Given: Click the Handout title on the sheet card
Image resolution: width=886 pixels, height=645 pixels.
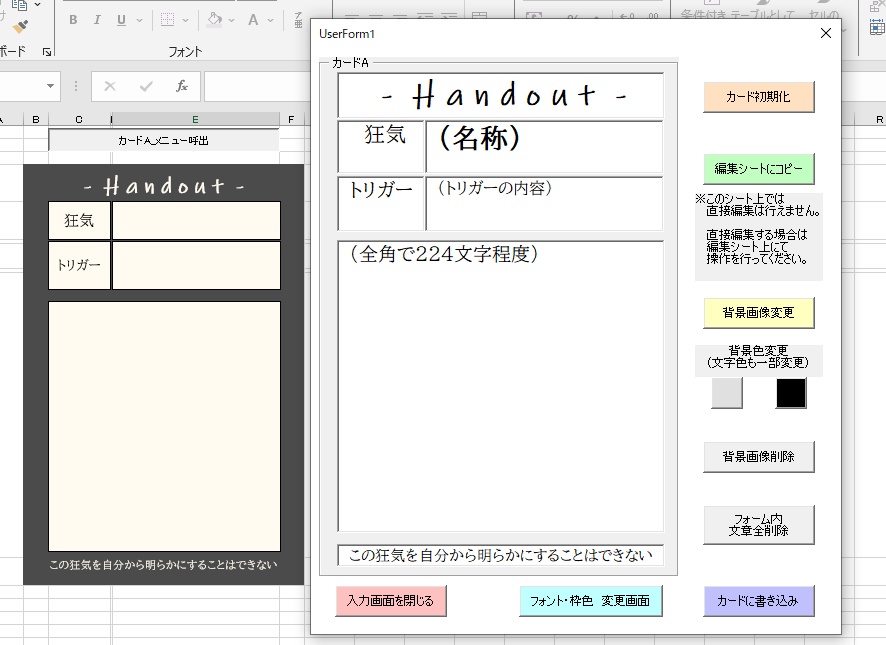Looking at the screenshot, I should tap(164, 185).
